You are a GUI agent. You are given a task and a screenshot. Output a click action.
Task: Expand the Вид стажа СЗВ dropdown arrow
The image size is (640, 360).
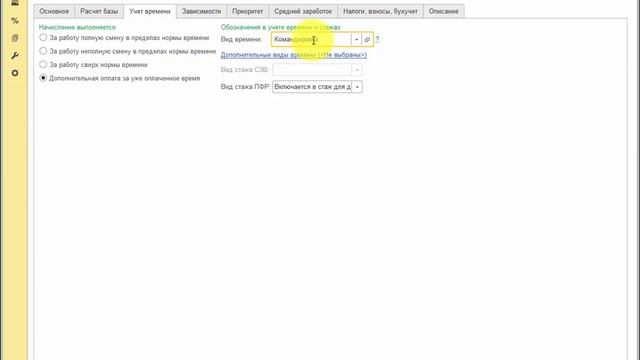[x=357, y=70]
